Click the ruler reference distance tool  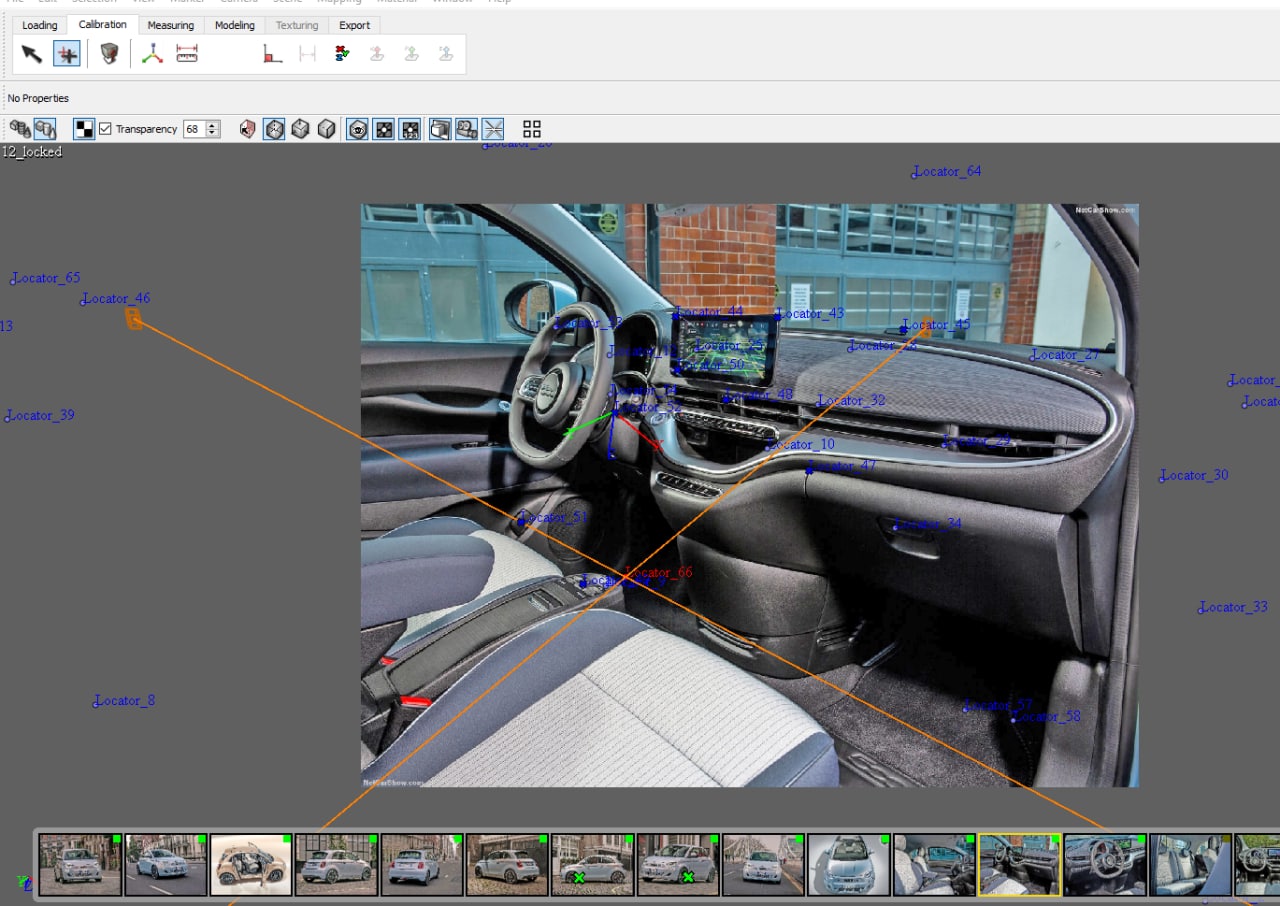click(x=187, y=54)
